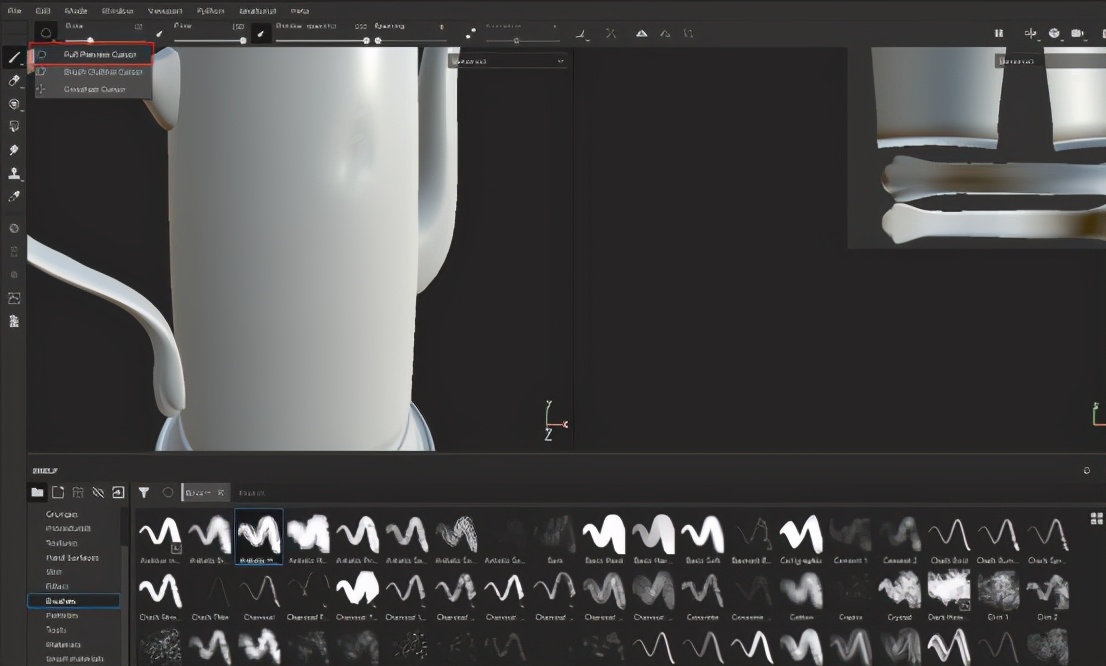1106x666 pixels.
Task: Adjust the lazy mouse Distance slider
Action: [521, 40]
